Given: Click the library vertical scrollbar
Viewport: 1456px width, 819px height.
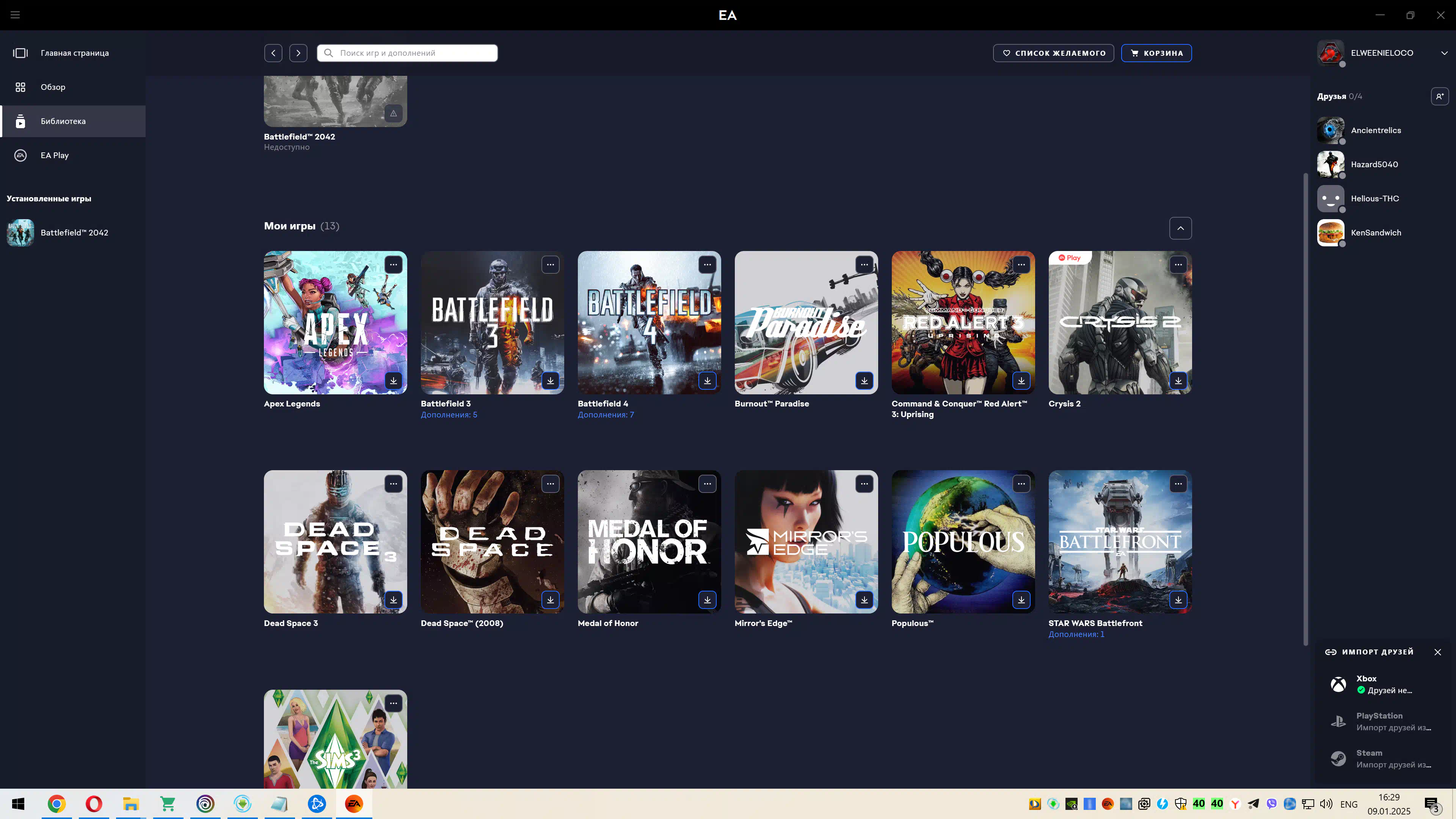Looking at the screenshot, I should pos(1305,409).
